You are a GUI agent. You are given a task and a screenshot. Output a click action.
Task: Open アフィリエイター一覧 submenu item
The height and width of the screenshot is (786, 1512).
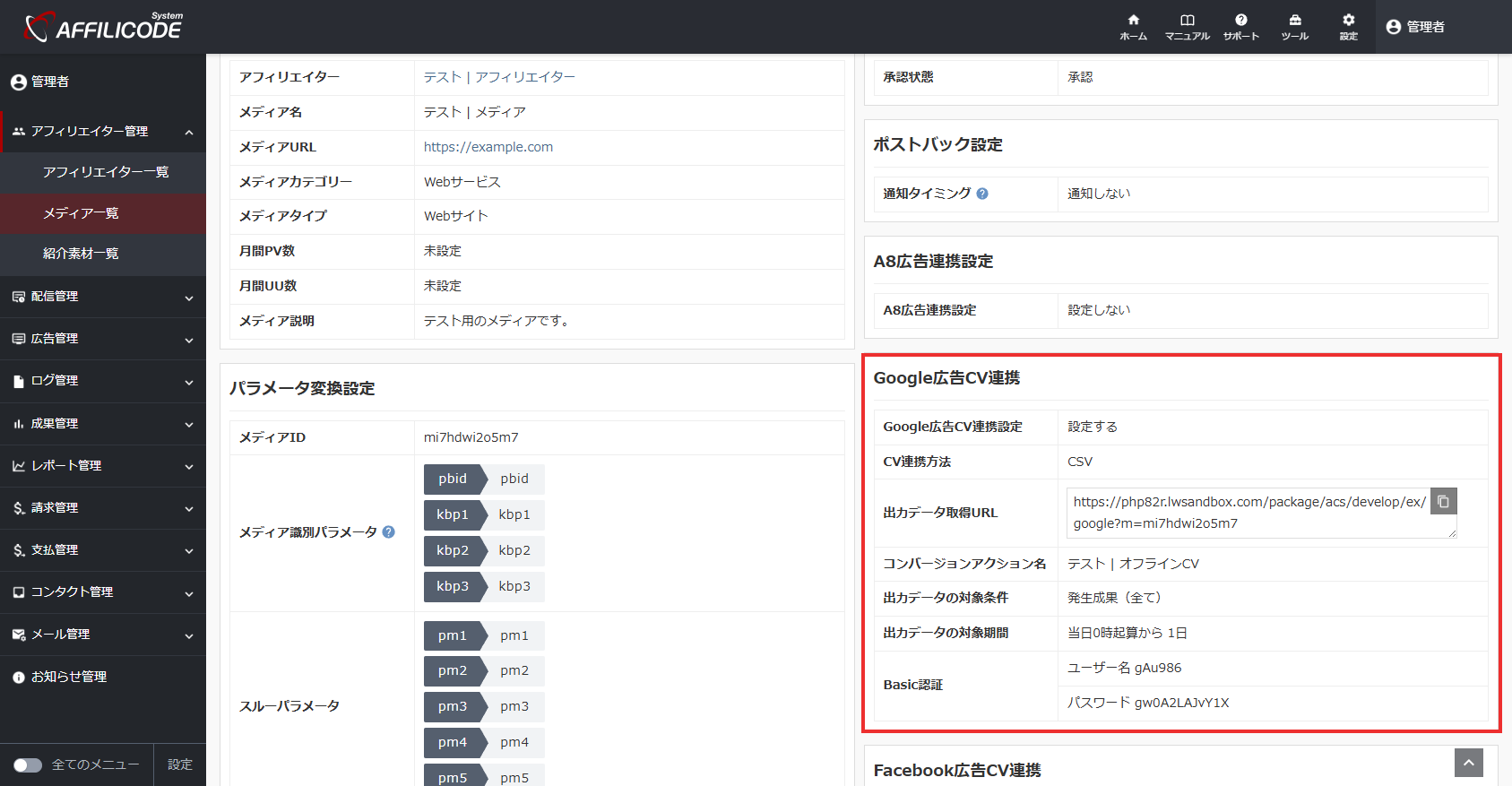tap(105, 172)
